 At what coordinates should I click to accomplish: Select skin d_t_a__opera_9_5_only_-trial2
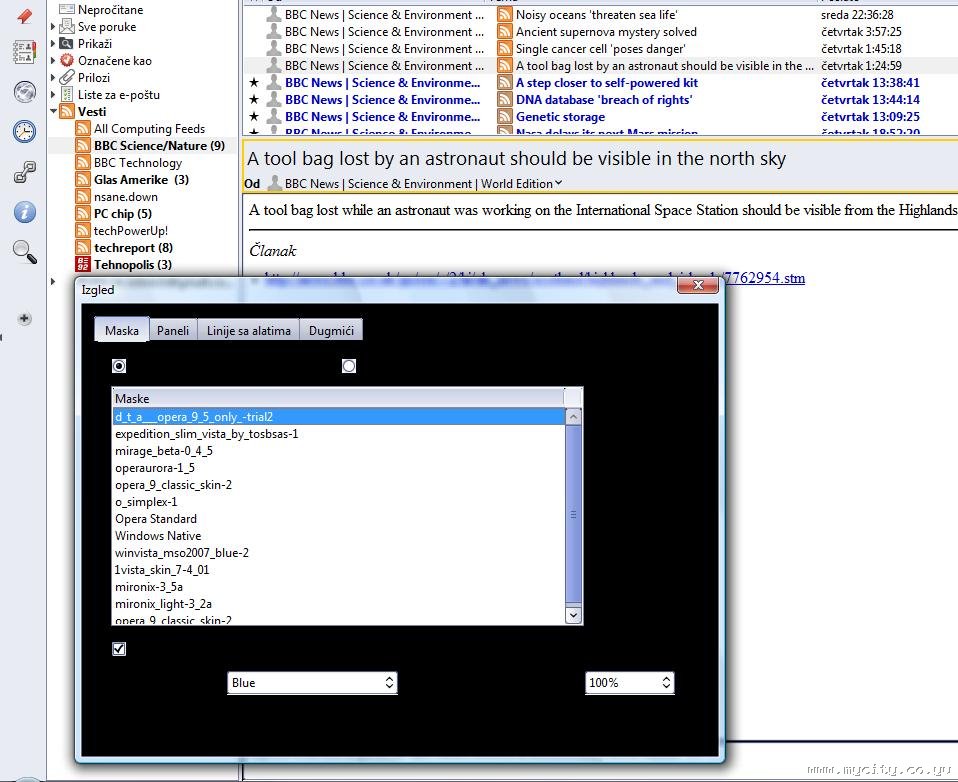[339, 417]
